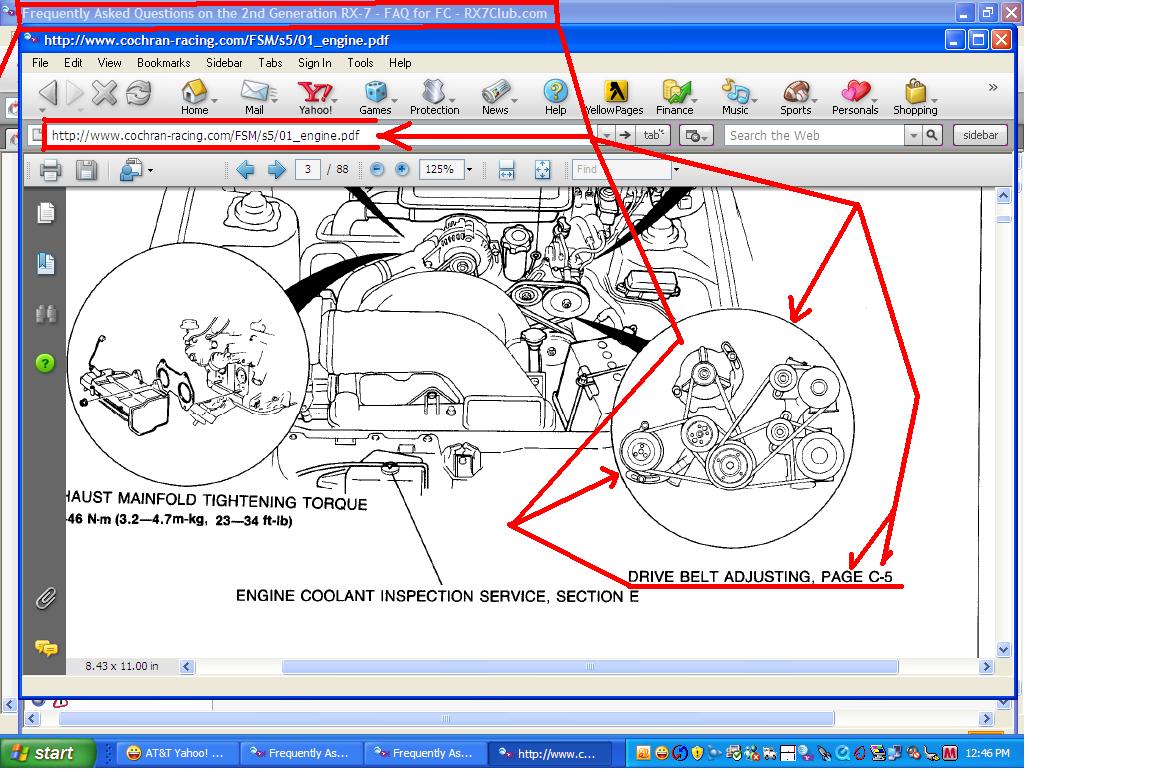Save a copy of the PDF
Image resolution: width=1168 pixels, height=778 pixels.
click(x=86, y=170)
